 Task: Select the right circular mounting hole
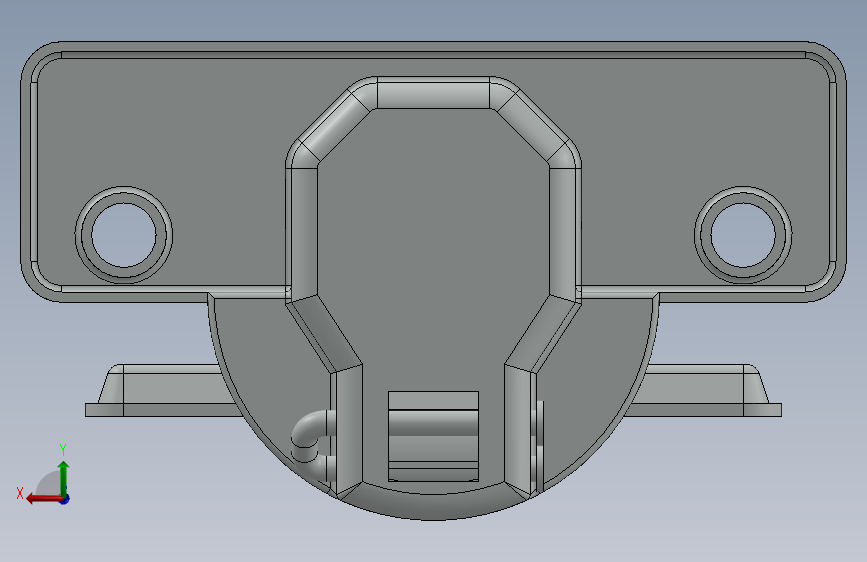pyautogui.click(x=743, y=235)
